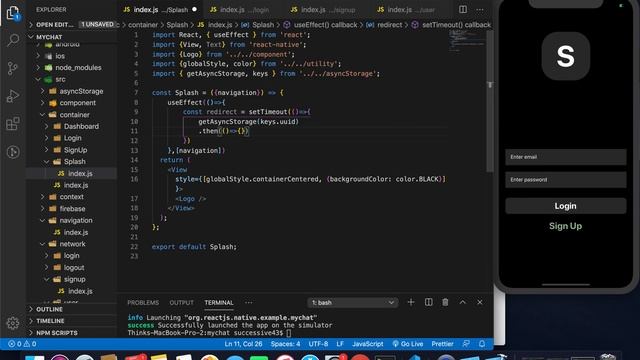Image resolution: width=640 pixels, height=360 pixels.
Task: Switch to the TERMINAL panel tab
Action: click(219, 302)
